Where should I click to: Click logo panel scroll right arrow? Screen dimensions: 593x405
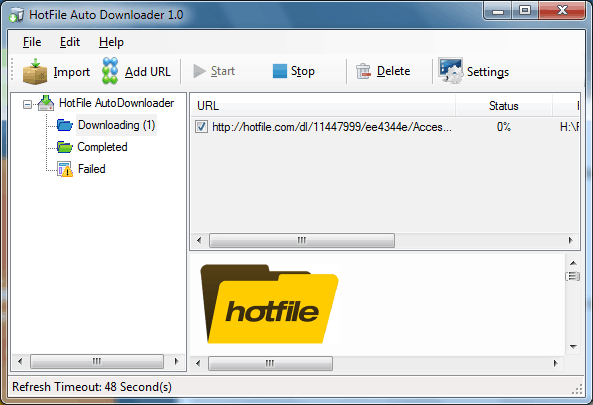point(555,364)
